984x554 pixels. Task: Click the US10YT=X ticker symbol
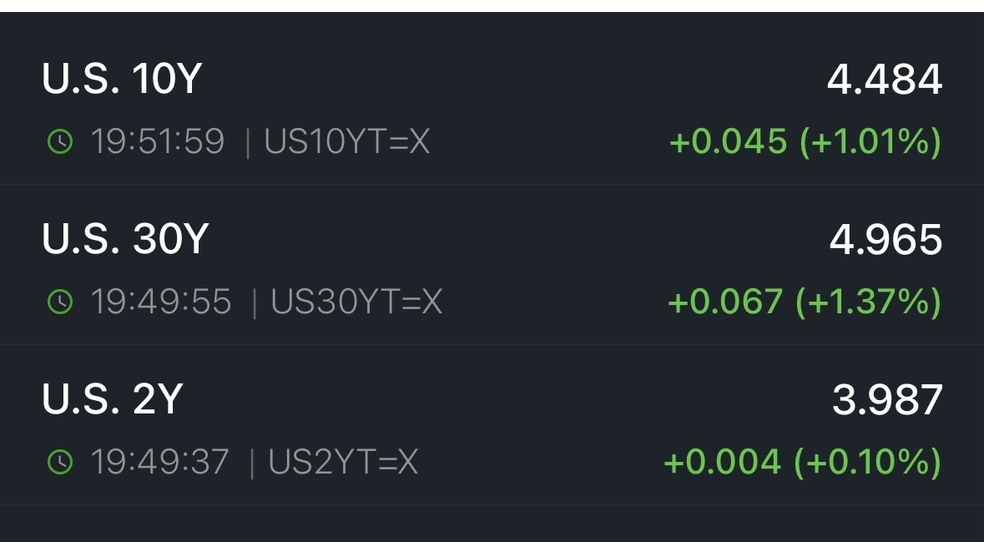[x=347, y=141]
